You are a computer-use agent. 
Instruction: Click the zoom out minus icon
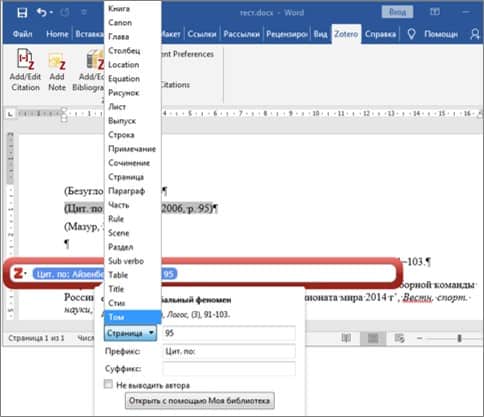pyautogui.click(x=420, y=338)
